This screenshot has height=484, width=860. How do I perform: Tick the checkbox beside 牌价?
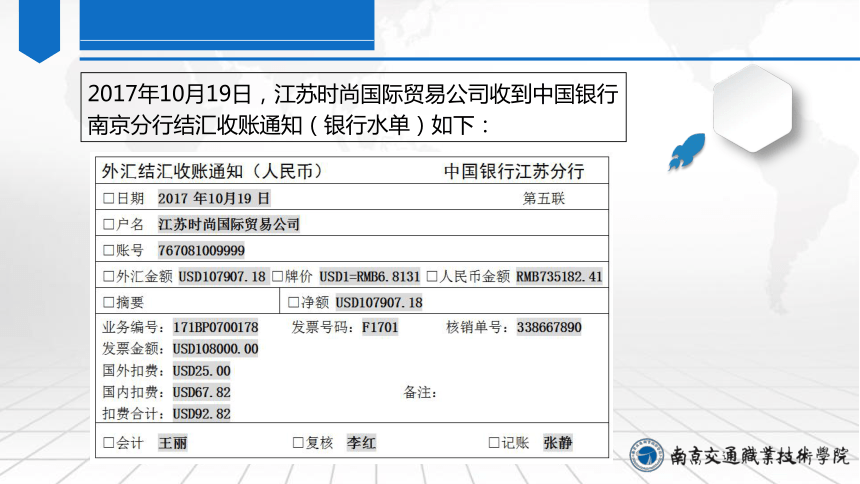tap(278, 277)
